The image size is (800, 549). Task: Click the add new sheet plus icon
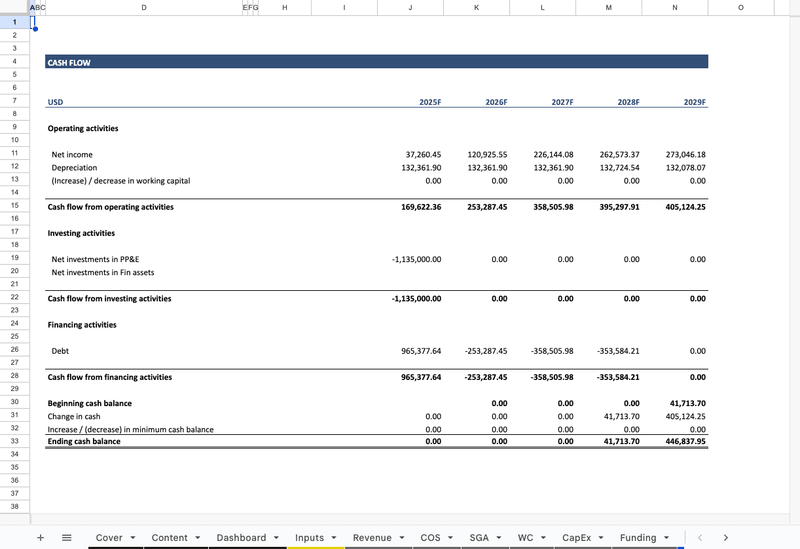(40, 537)
